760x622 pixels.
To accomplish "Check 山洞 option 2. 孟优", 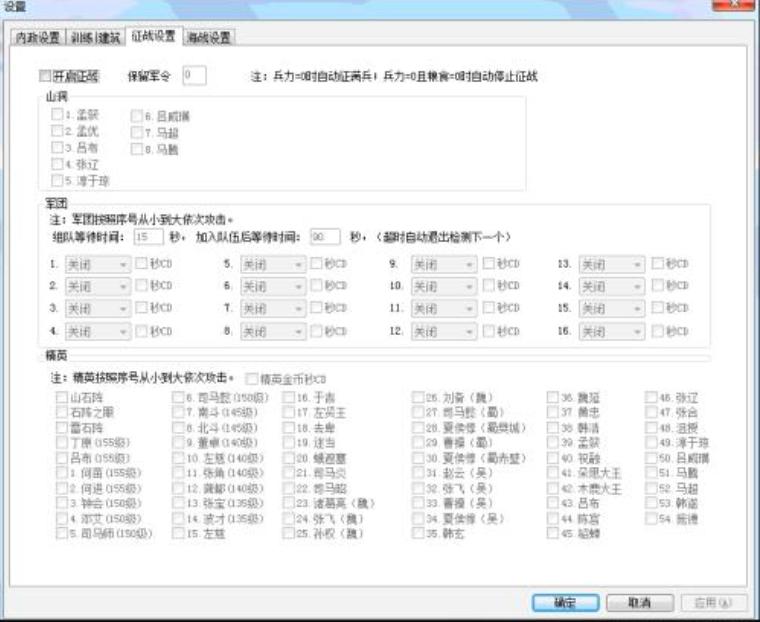I will point(57,131).
